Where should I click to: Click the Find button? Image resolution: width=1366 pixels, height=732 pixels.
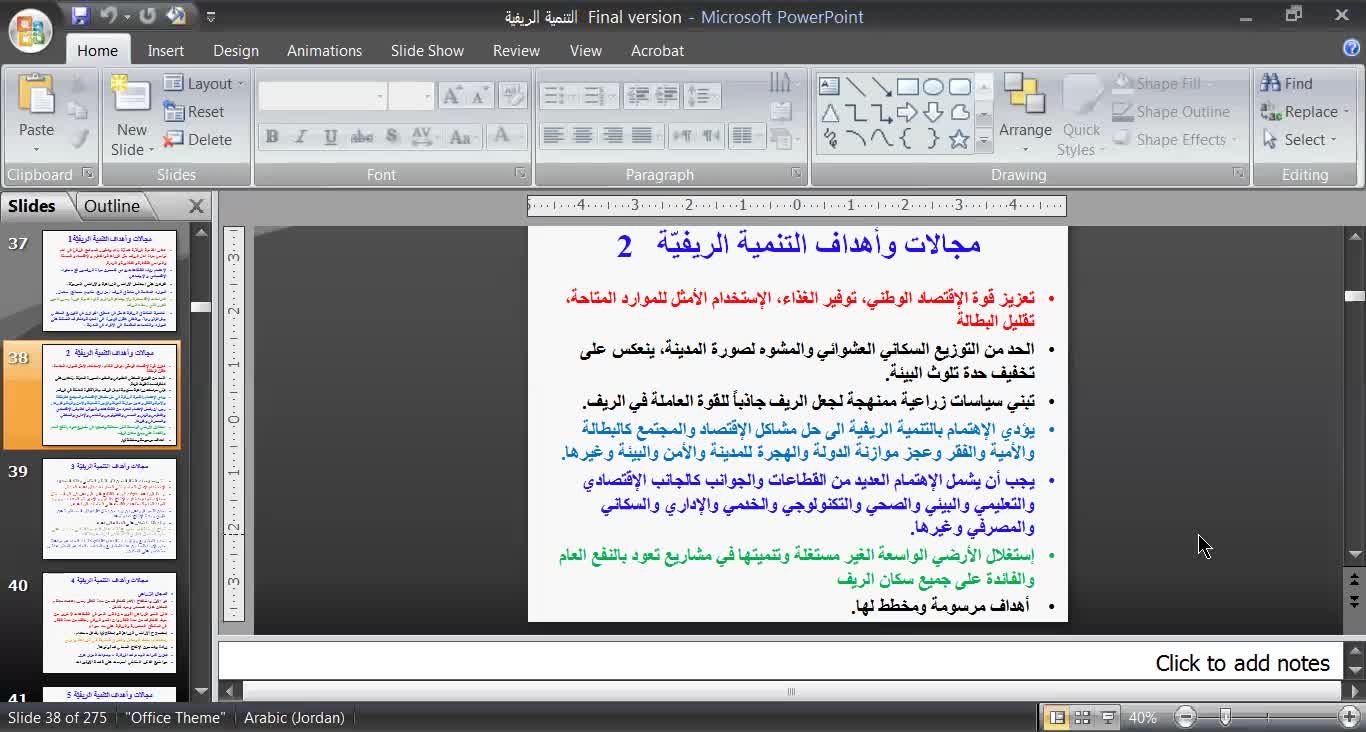coord(1287,84)
